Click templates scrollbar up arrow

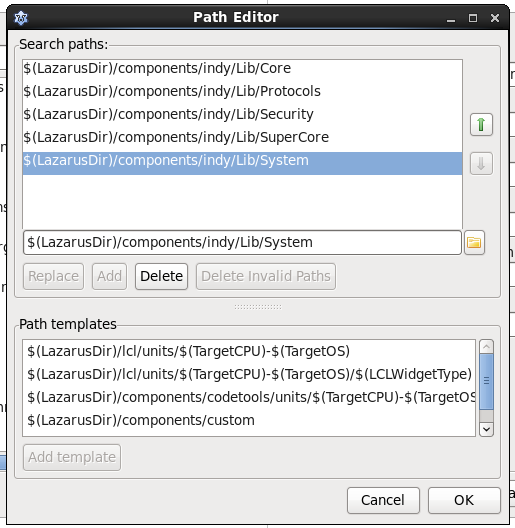pyautogui.click(x=486, y=347)
